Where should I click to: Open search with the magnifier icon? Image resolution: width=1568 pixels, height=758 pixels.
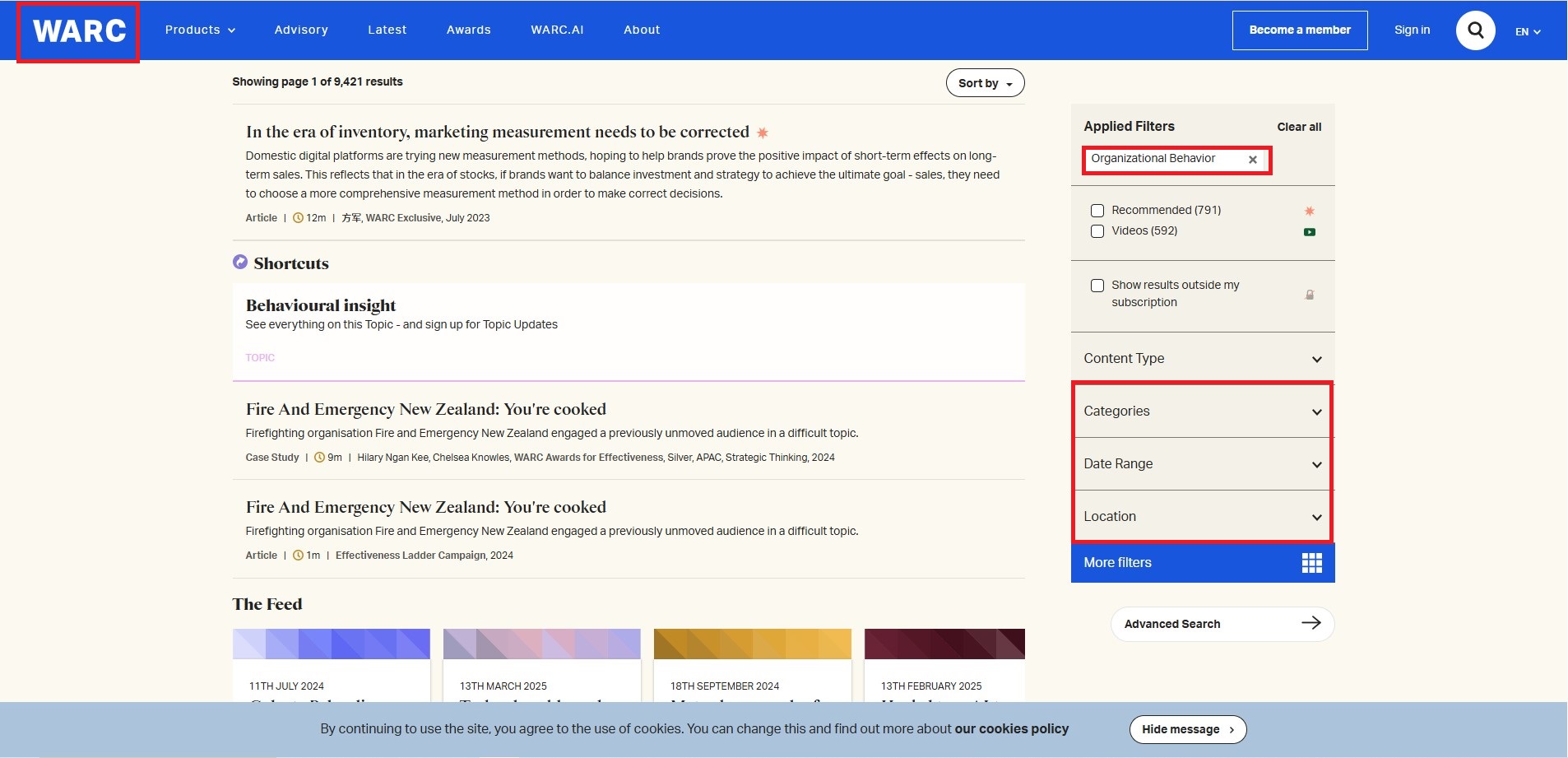click(x=1475, y=30)
